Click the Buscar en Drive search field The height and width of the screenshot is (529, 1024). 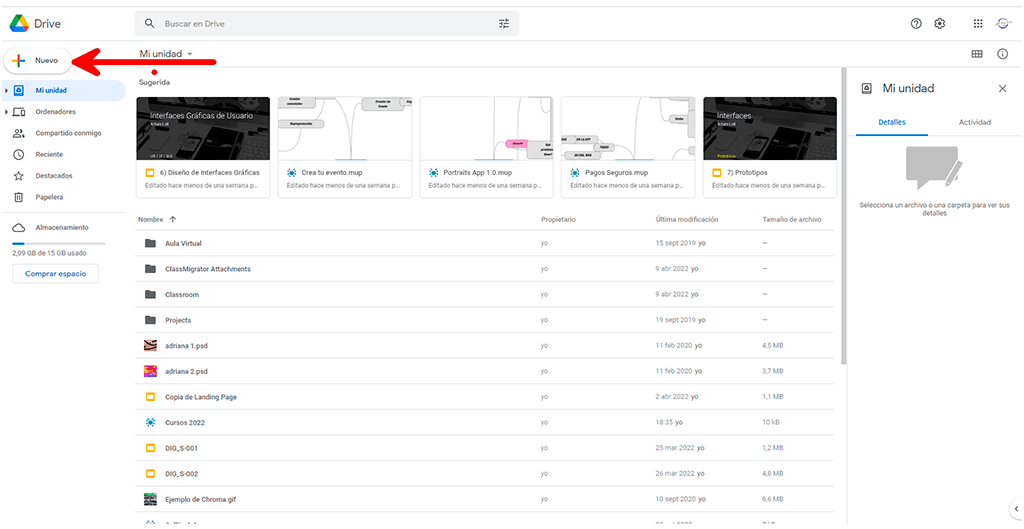[x=327, y=24]
